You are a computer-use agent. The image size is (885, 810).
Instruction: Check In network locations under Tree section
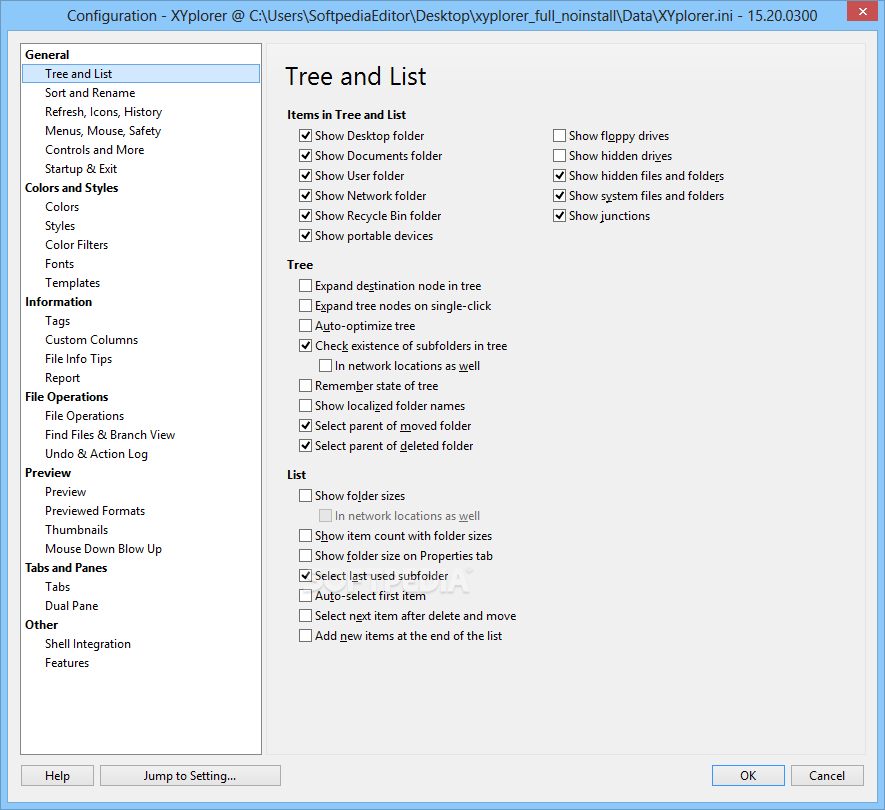[x=325, y=366]
